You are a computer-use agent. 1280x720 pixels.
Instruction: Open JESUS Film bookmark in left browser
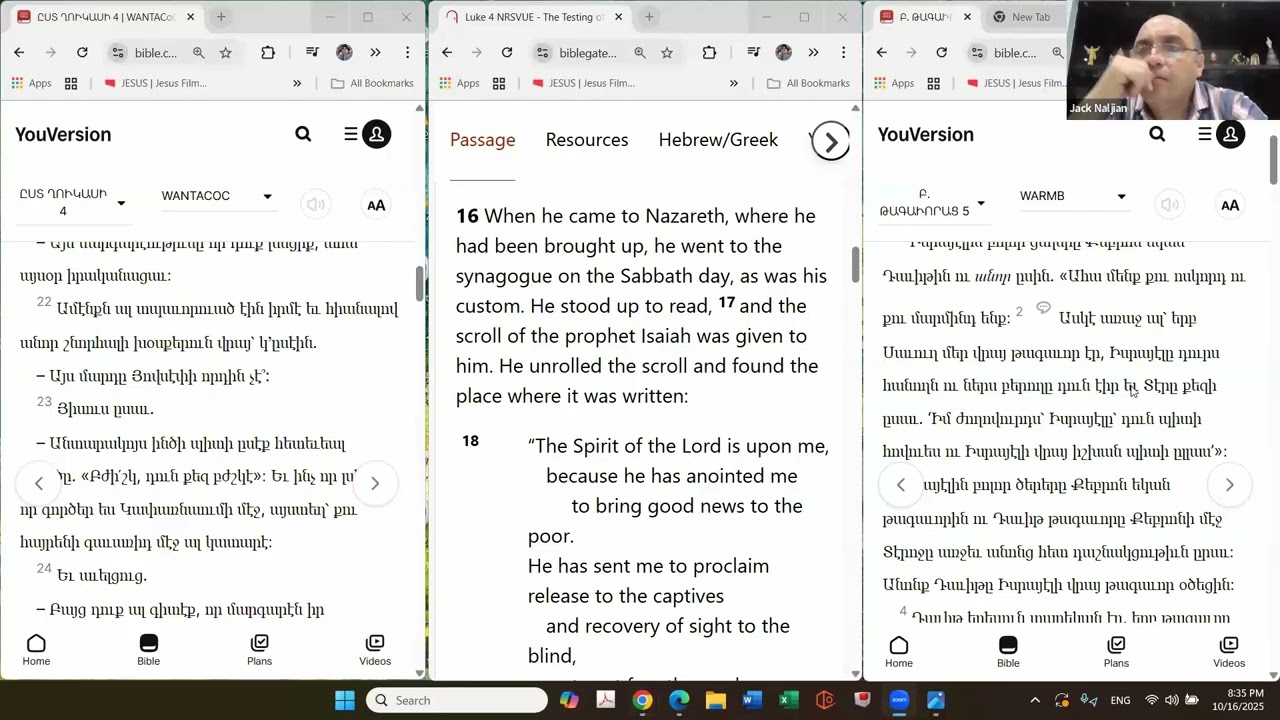(x=155, y=83)
